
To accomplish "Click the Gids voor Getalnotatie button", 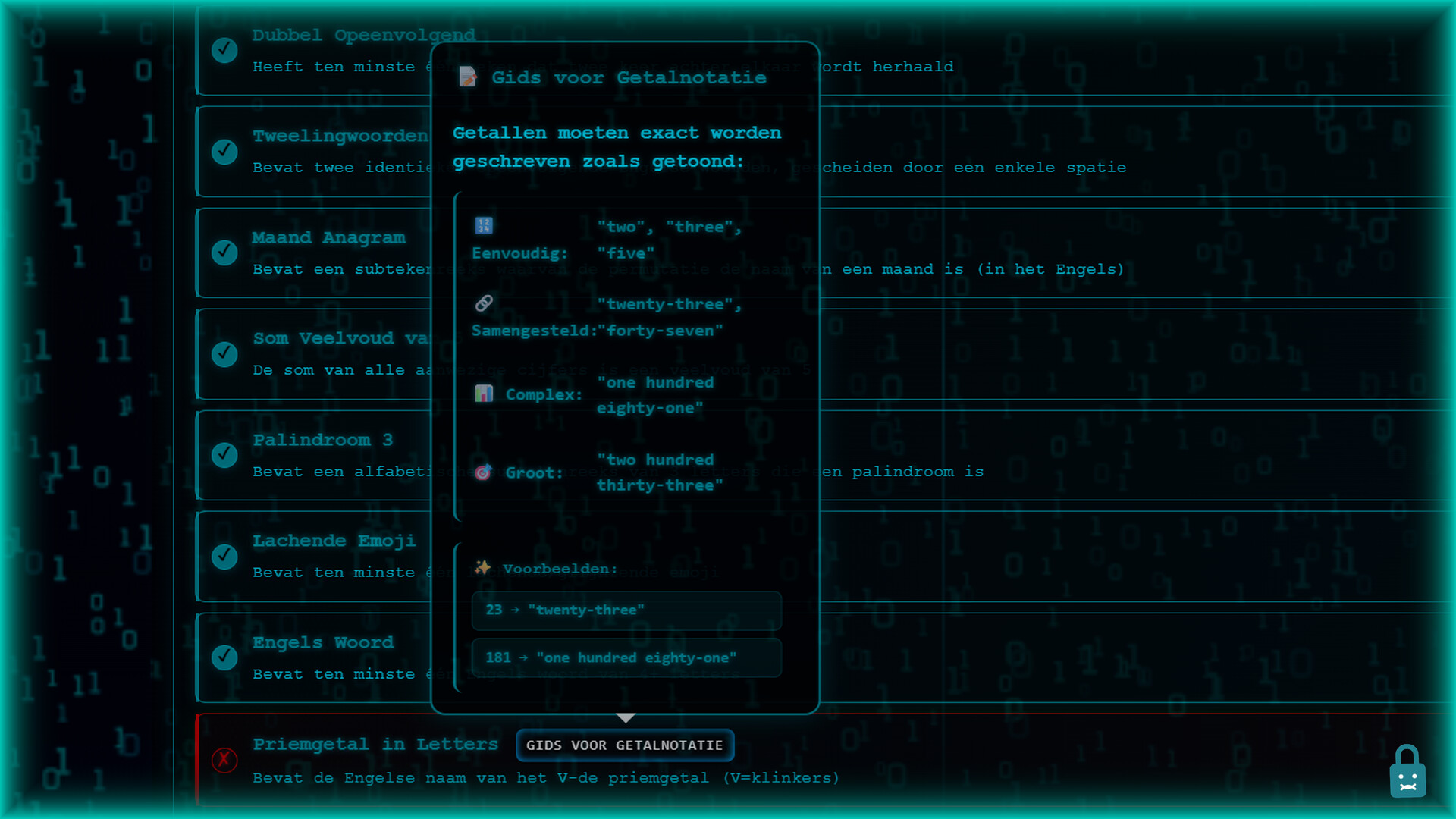I will [624, 745].
